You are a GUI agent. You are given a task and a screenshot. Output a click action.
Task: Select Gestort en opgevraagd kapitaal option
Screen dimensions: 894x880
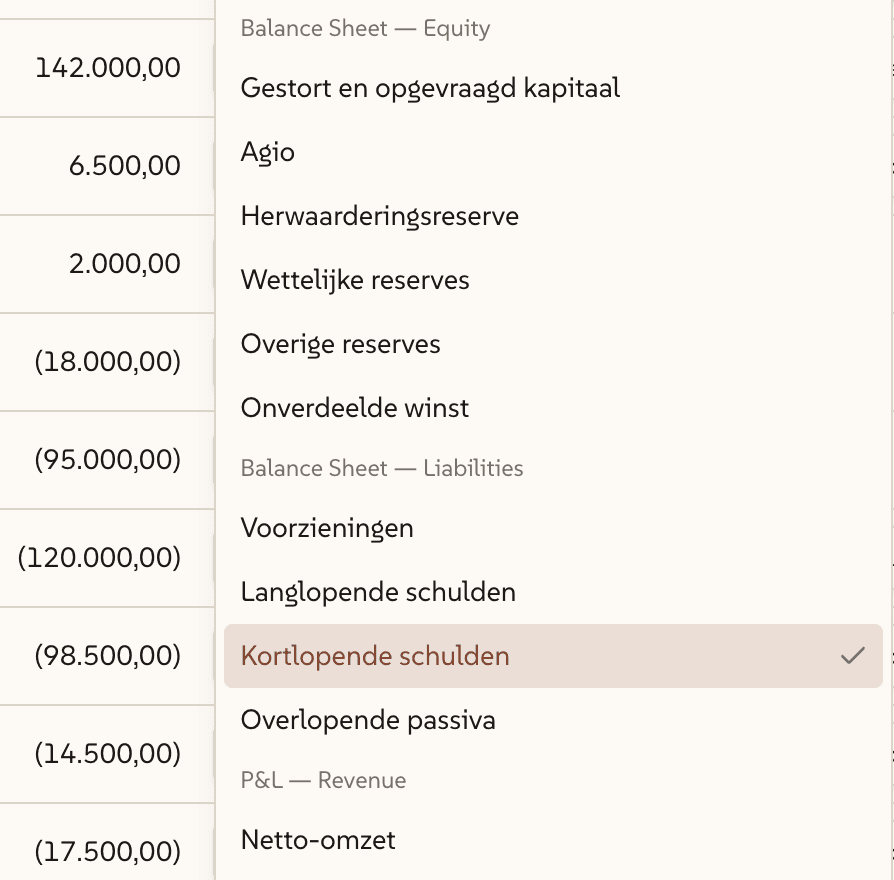tap(430, 88)
